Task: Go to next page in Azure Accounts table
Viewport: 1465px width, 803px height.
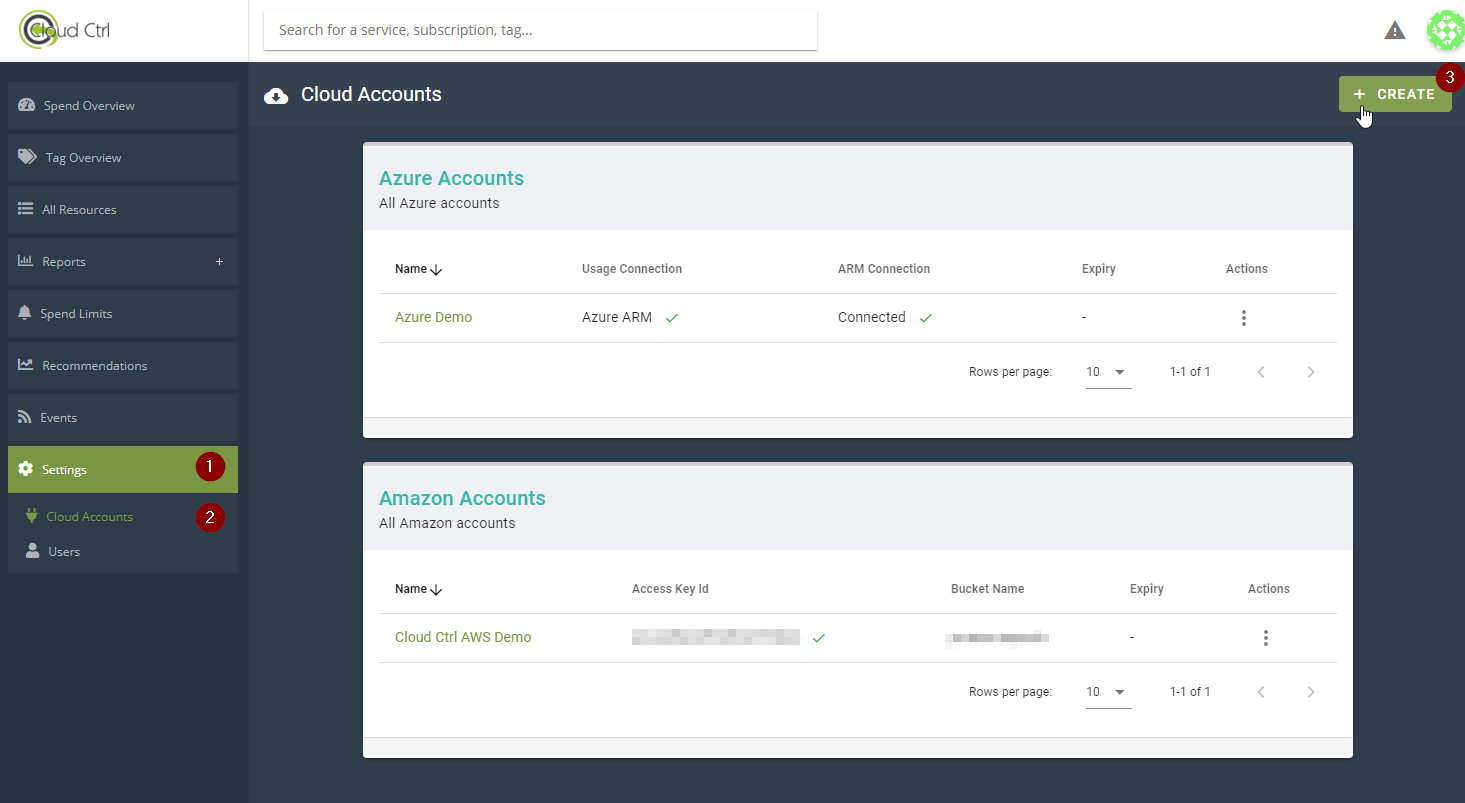Action: [1310, 372]
